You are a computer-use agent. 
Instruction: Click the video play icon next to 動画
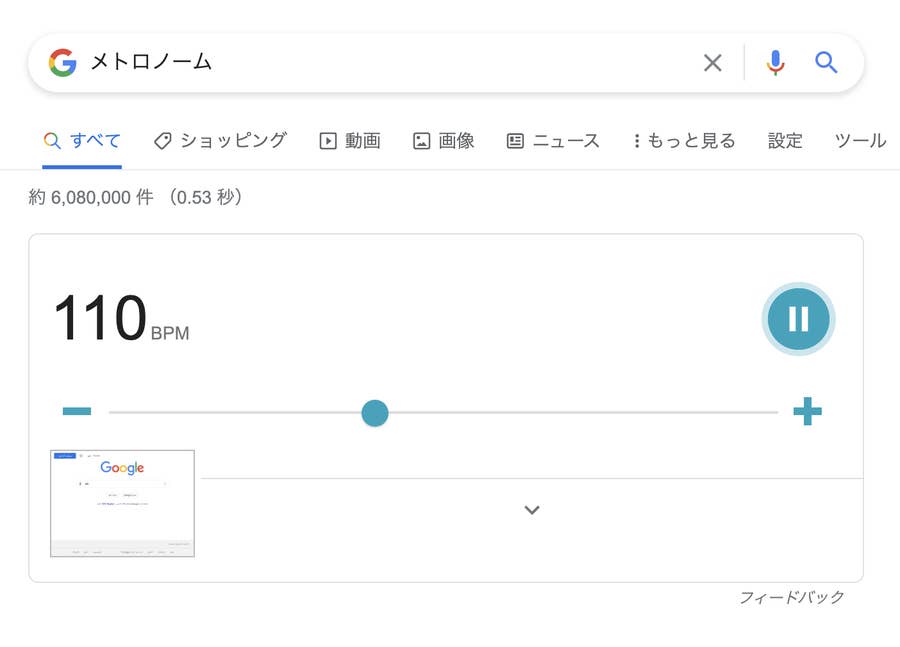pos(326,141)
